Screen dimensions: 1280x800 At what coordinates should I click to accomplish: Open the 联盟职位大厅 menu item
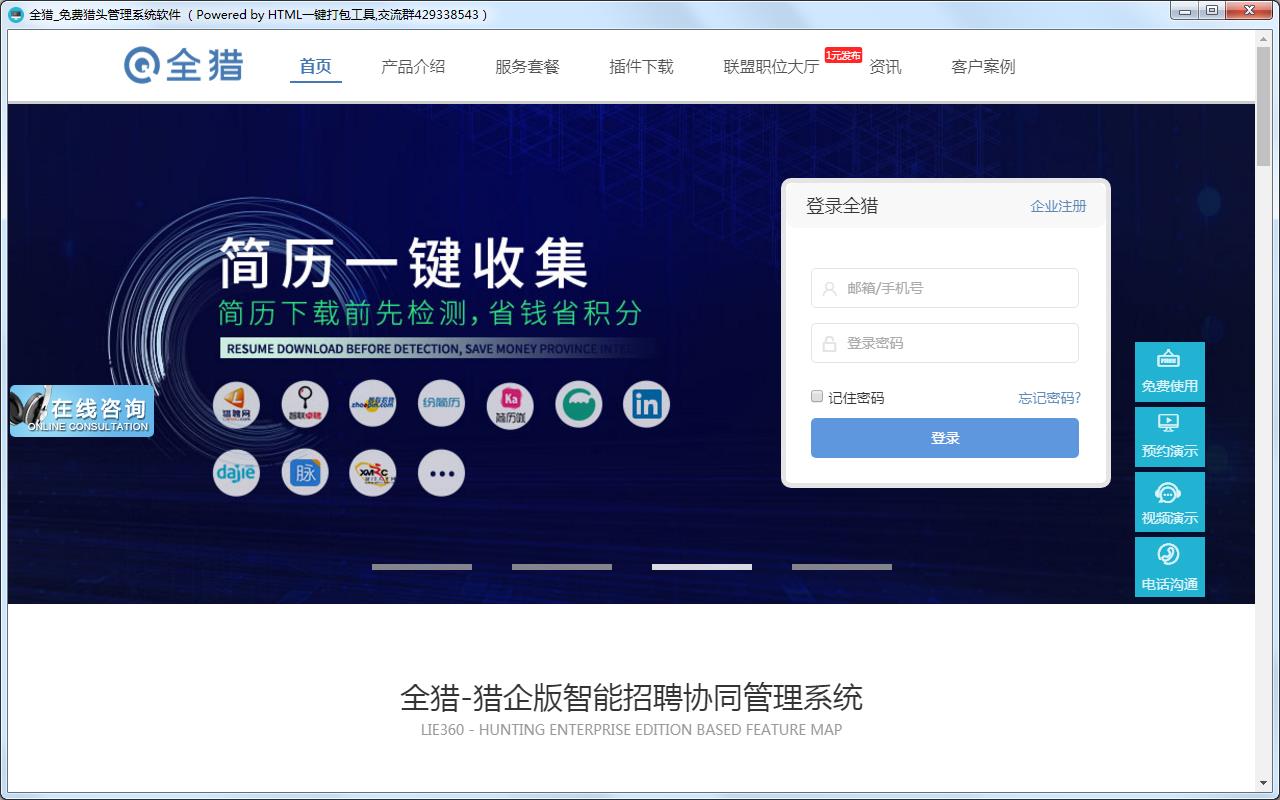click(x=771, y=67)
